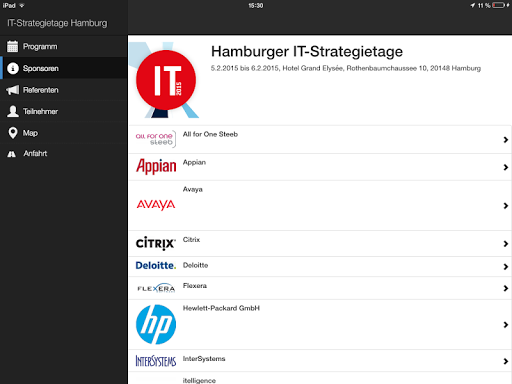Open the Flexera sponsor entry
512x384 pixels.
(320, 288)
